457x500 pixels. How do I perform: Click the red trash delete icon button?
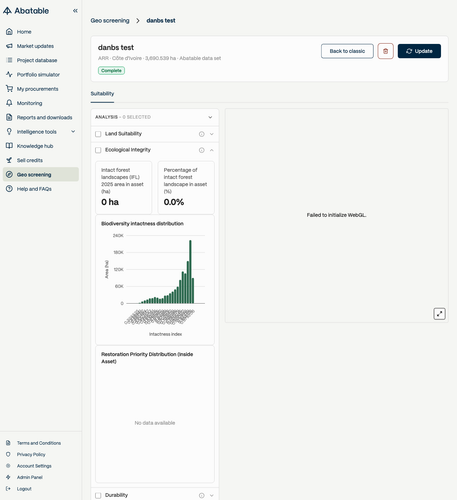tap(386, 51)
